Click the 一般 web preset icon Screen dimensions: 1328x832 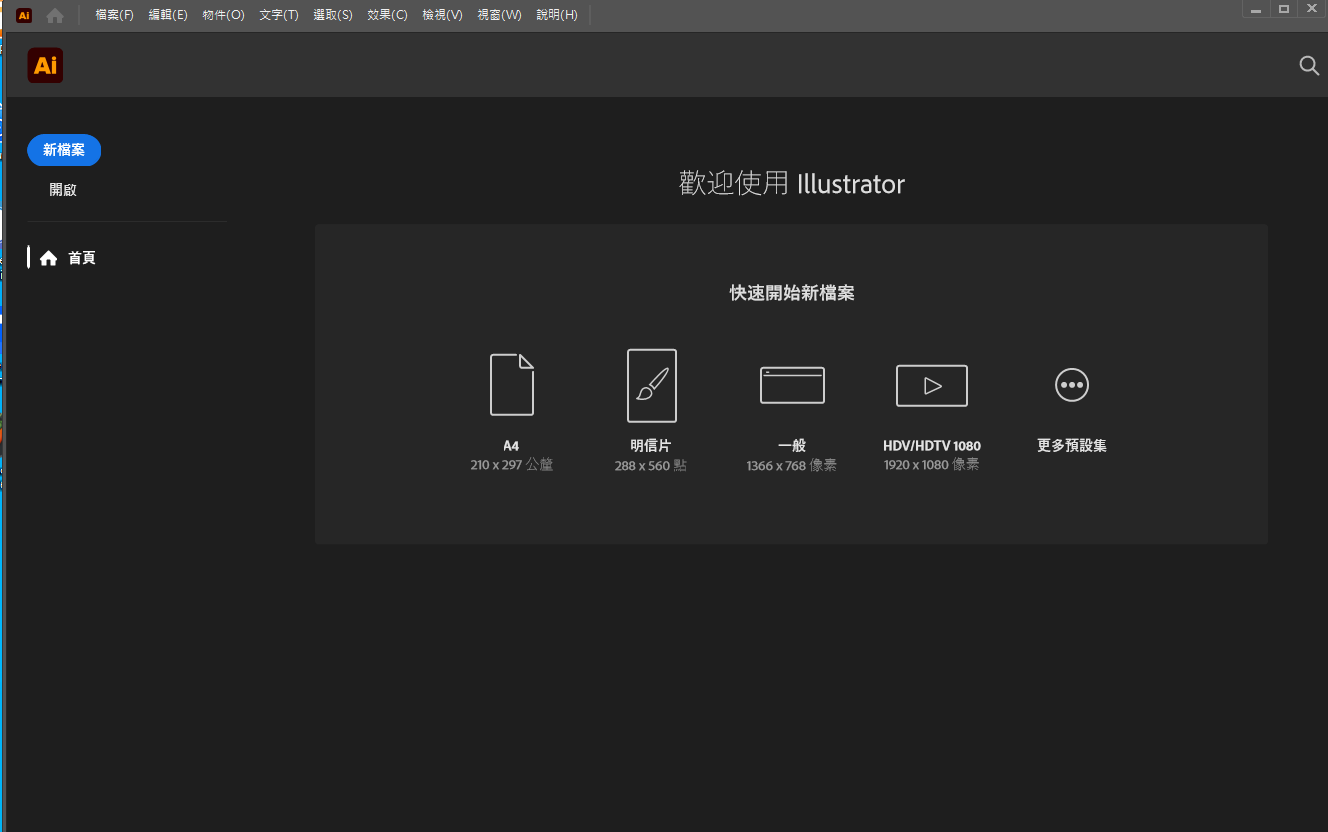pyautogui.click(x=792, y=385)
